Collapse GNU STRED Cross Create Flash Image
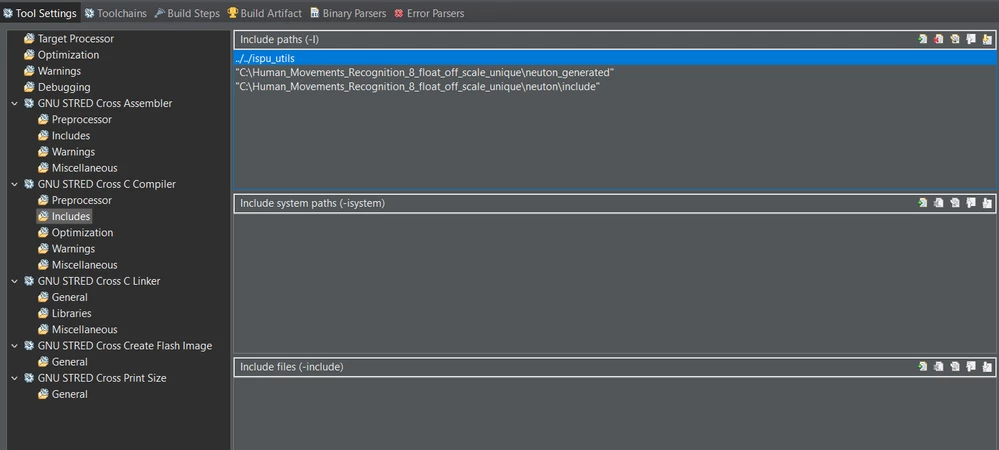This screenshot has height=450, width=999. pos(14,345)
